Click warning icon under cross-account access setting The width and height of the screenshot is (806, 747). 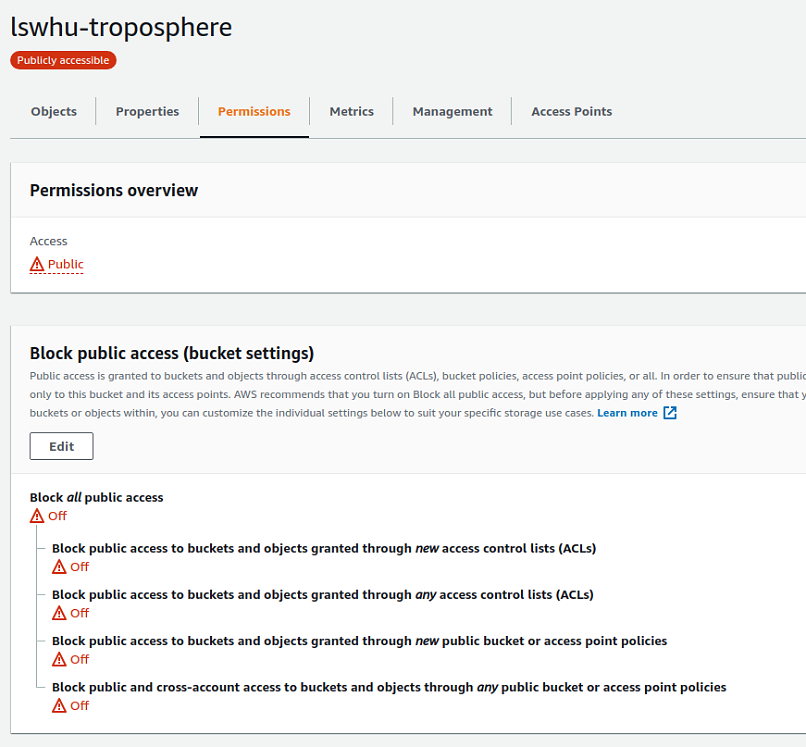59,705
